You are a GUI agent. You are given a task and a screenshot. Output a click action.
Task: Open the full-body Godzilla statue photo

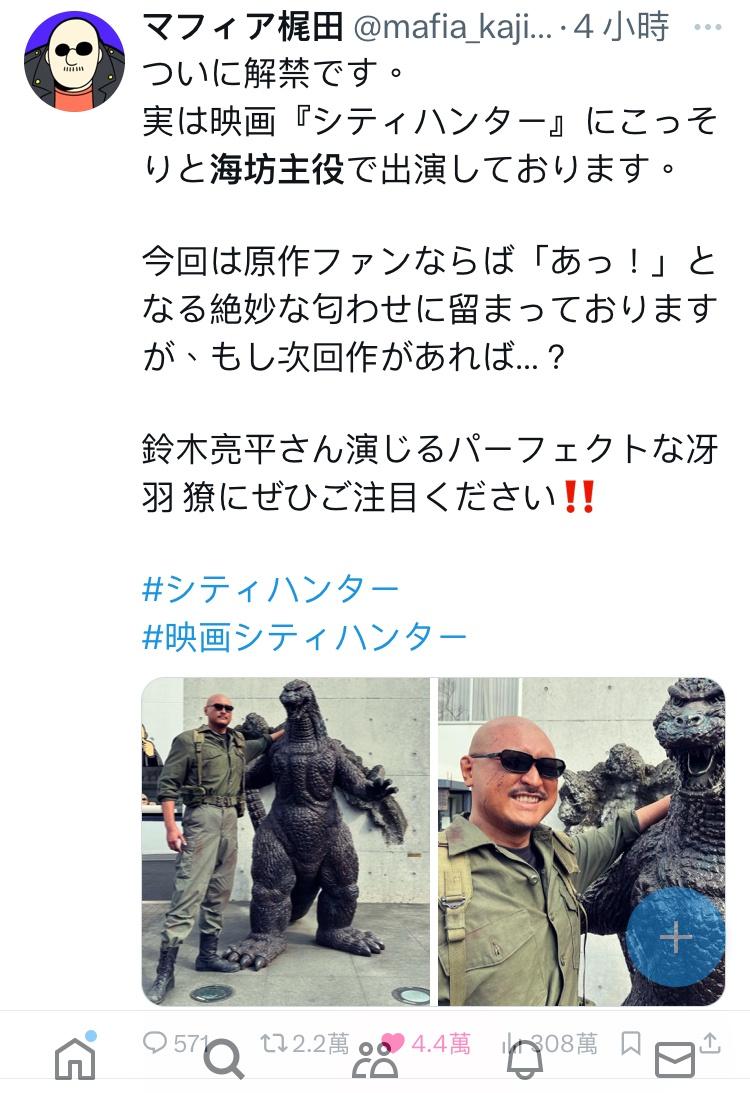(286, 841)
